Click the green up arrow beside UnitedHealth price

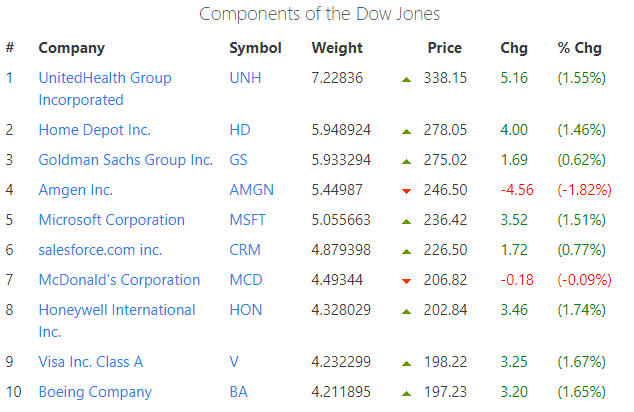coord(406,78)
